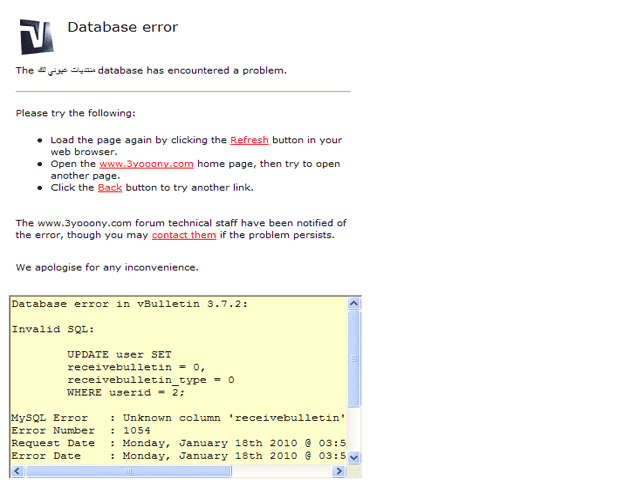Click the Back link

point(110,188)
